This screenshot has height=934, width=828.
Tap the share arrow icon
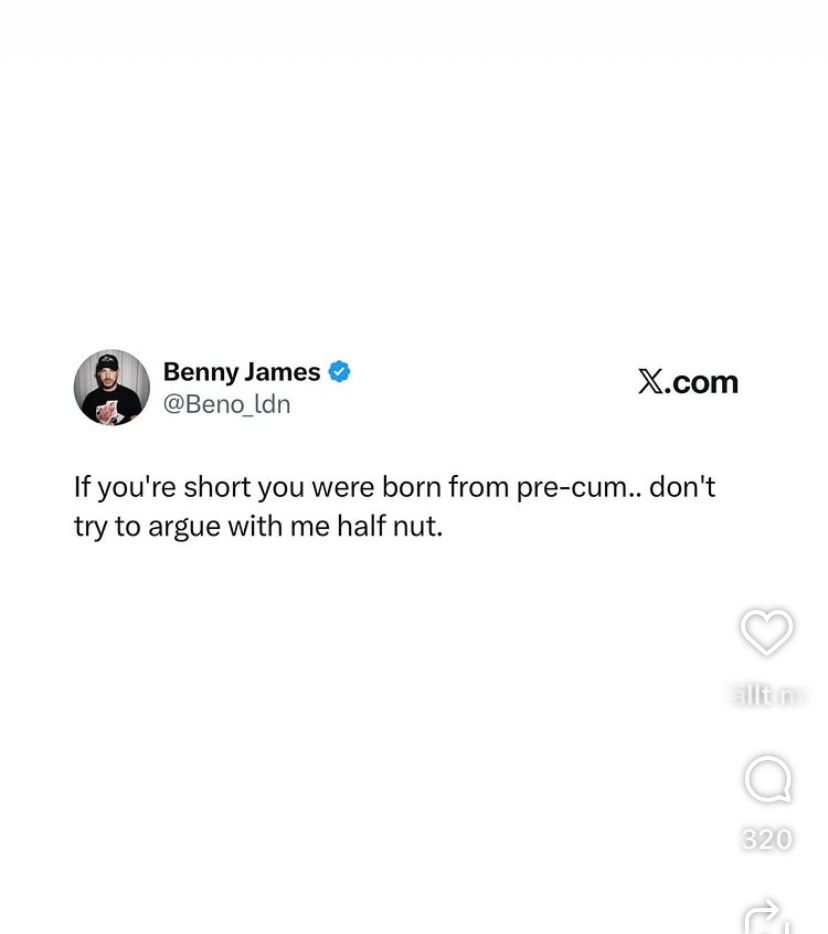(768, 917)
